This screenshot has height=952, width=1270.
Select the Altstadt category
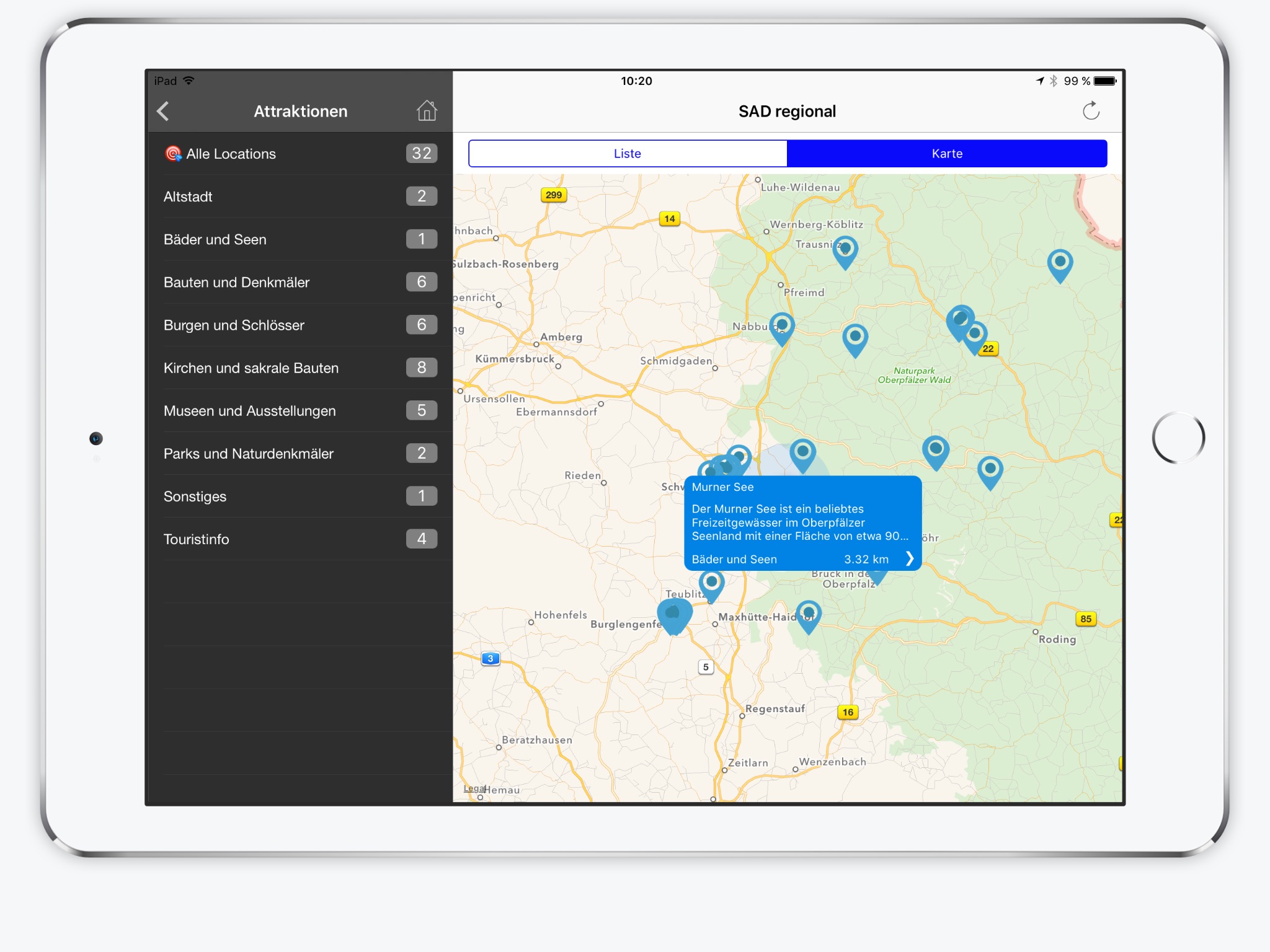[301, 196]
